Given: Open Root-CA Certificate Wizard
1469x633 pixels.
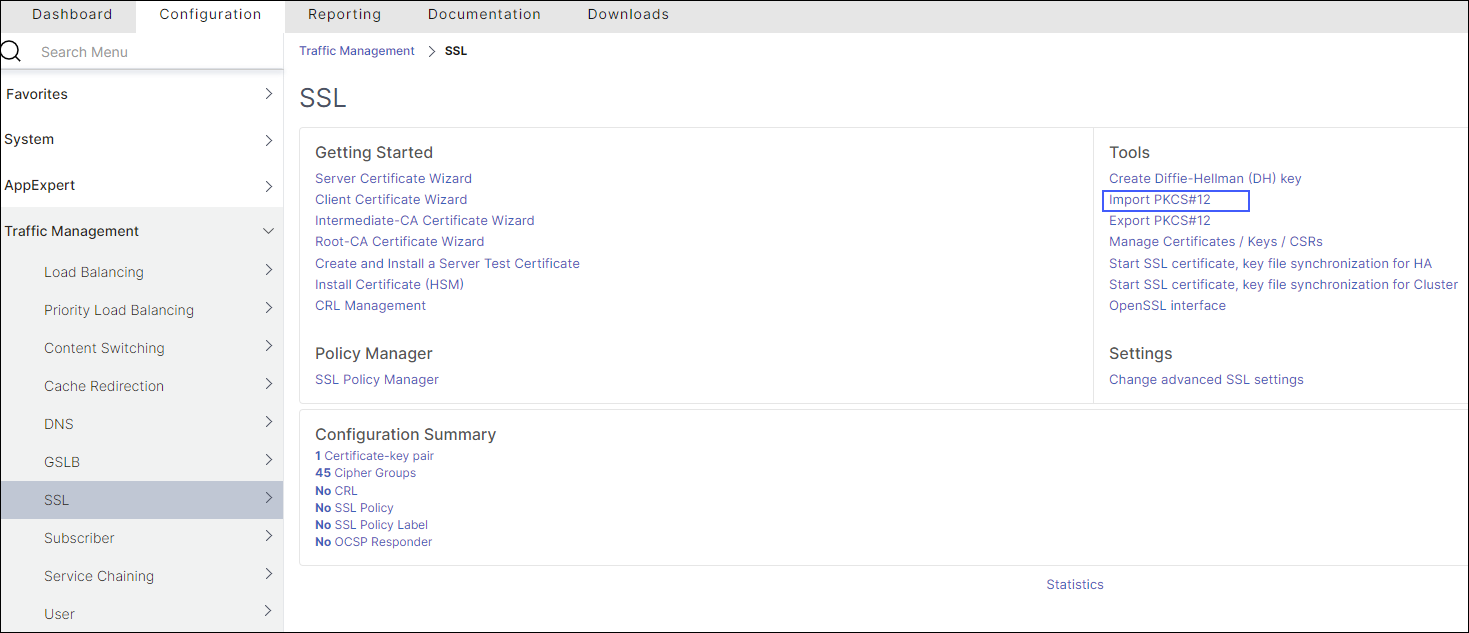Looking at the screenshot, I should 400,241.
